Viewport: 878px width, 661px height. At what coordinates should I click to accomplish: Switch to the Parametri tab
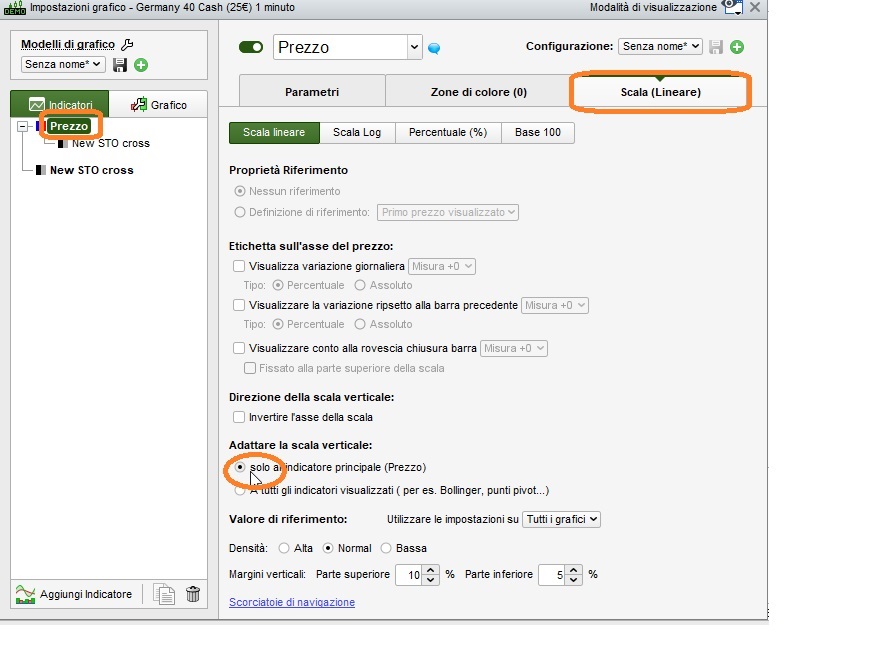[312, 92]
